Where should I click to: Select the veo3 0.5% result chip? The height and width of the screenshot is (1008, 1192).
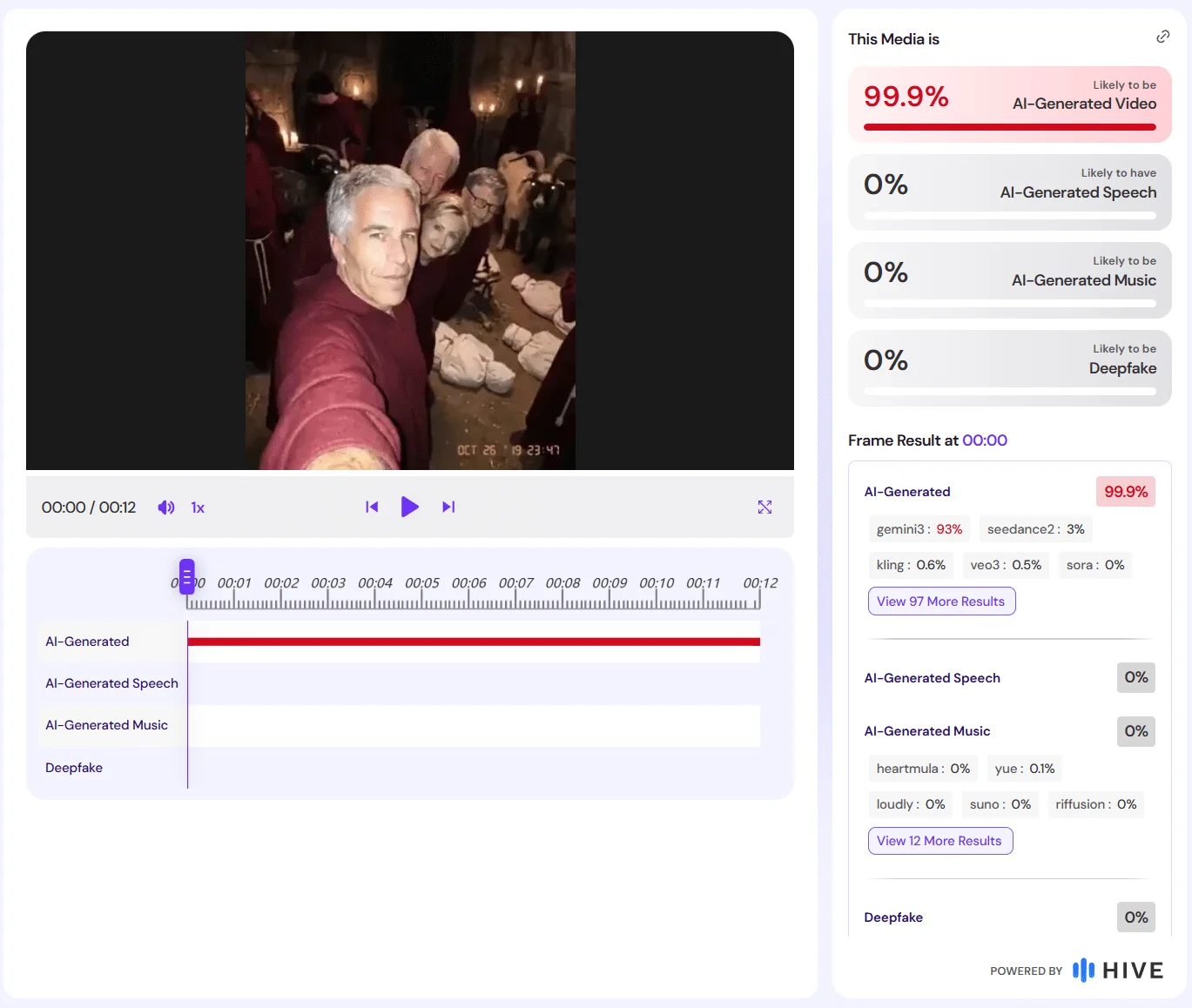[1006, 565]
